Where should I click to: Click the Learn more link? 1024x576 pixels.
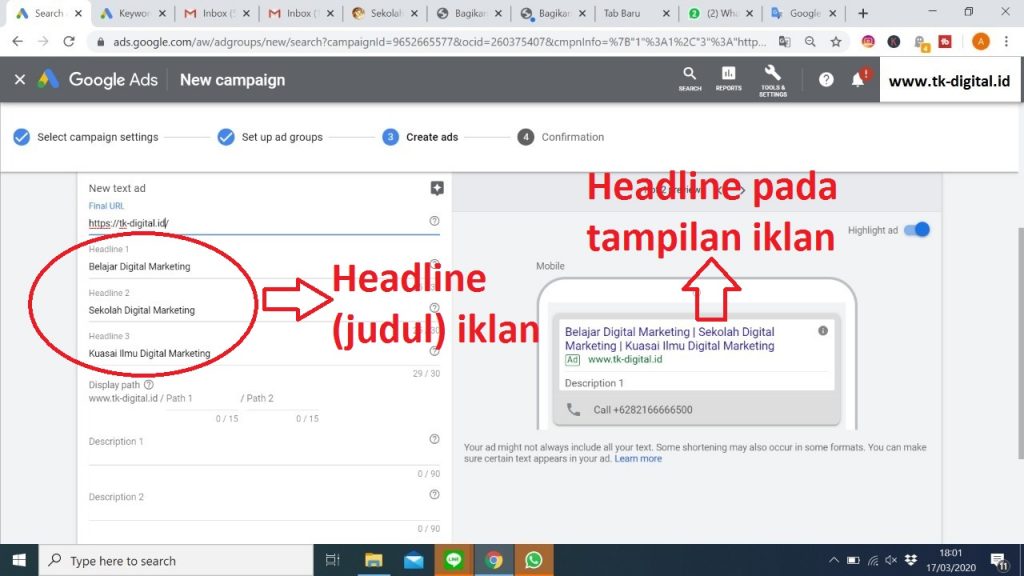pos(638,459)
